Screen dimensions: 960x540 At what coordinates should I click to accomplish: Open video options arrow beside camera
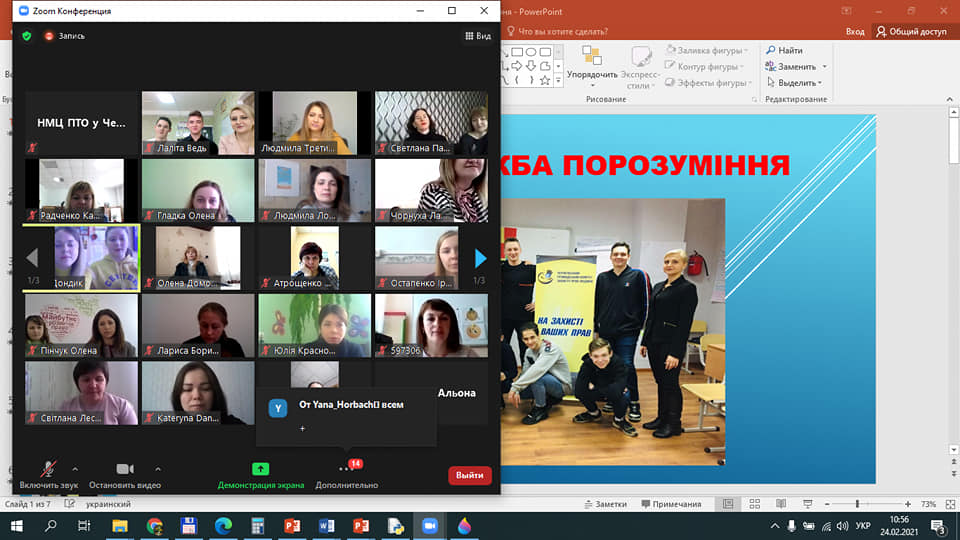(158, 469)
